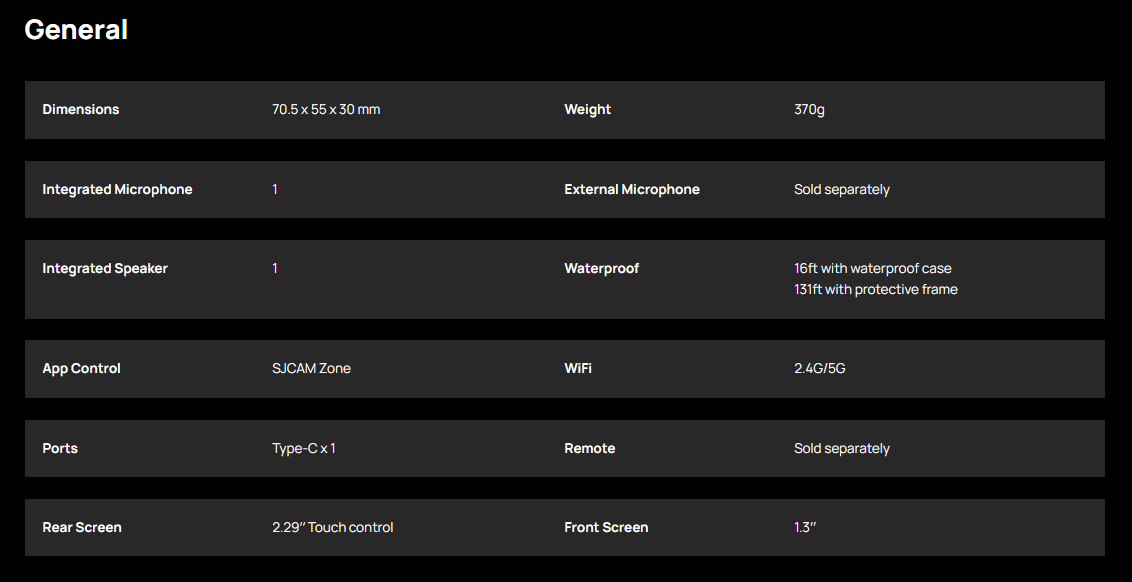Click the 131ft with protective frame text
Screen dimensions: 1132x582
coord(876,289)
